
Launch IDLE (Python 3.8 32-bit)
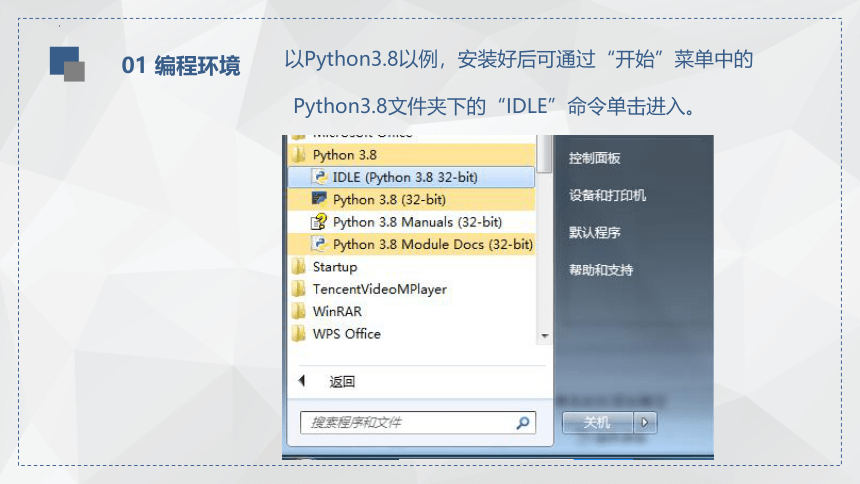point(411,177)
